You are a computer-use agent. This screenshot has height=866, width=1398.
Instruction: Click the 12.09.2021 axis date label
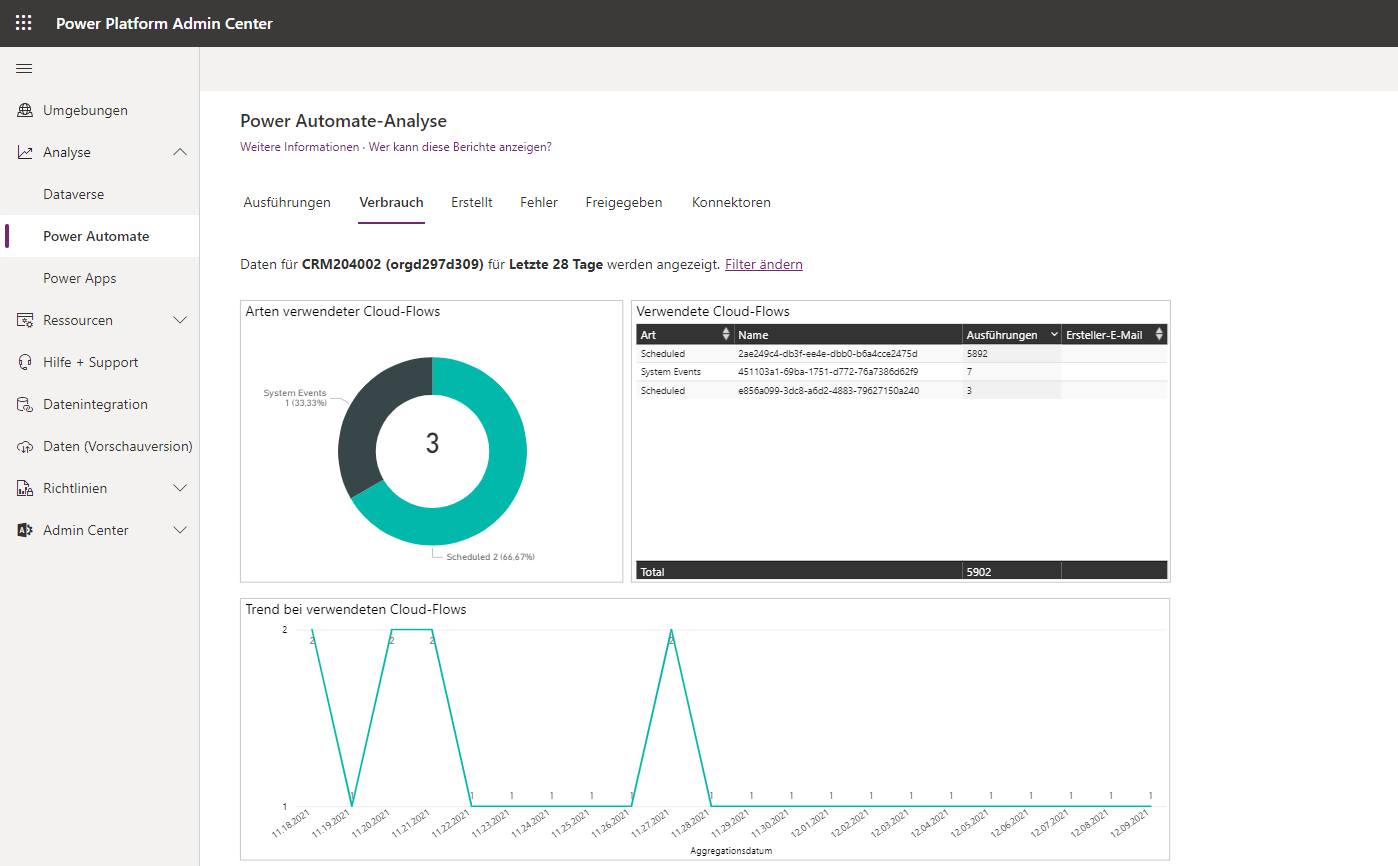click(1131, 825)
